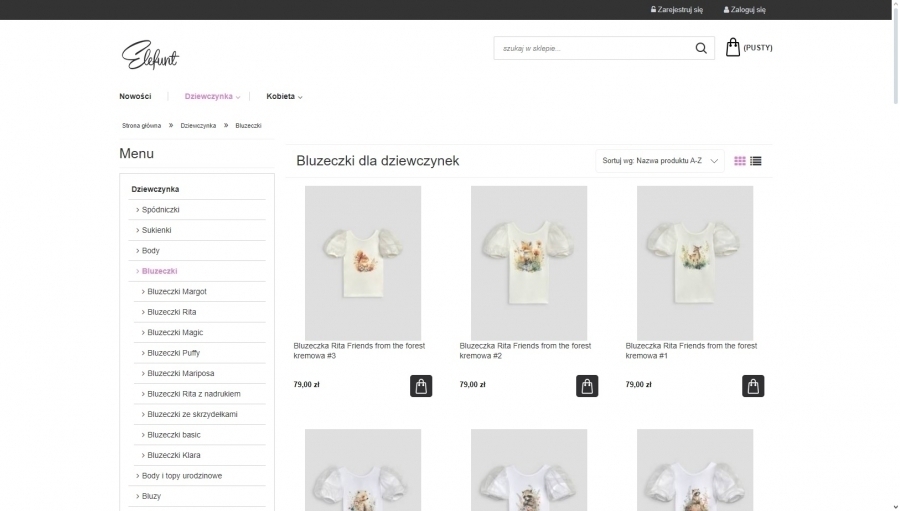Switch to grid view layout

coord(740,161)
